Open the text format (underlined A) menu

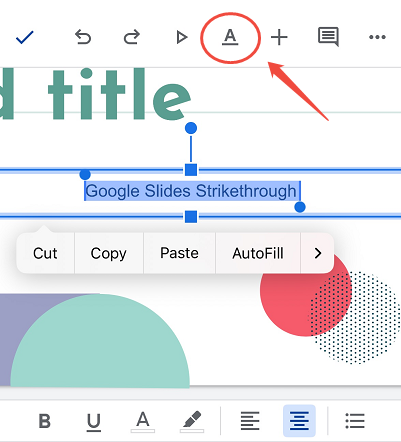click(x=230, y=37)
